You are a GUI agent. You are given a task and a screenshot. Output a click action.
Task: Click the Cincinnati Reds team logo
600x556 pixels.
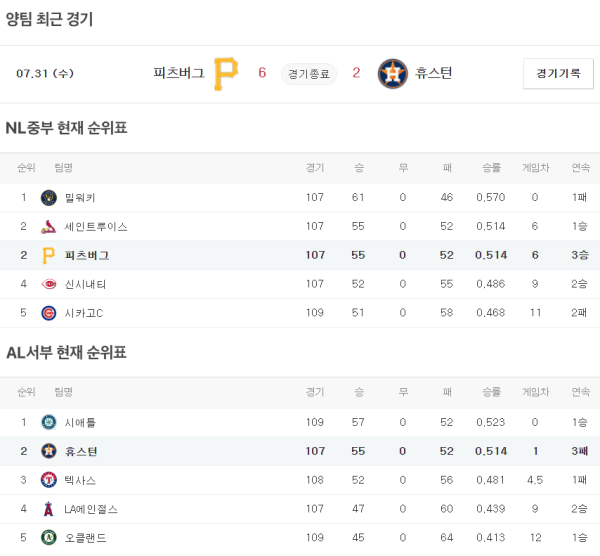(49, 285)
